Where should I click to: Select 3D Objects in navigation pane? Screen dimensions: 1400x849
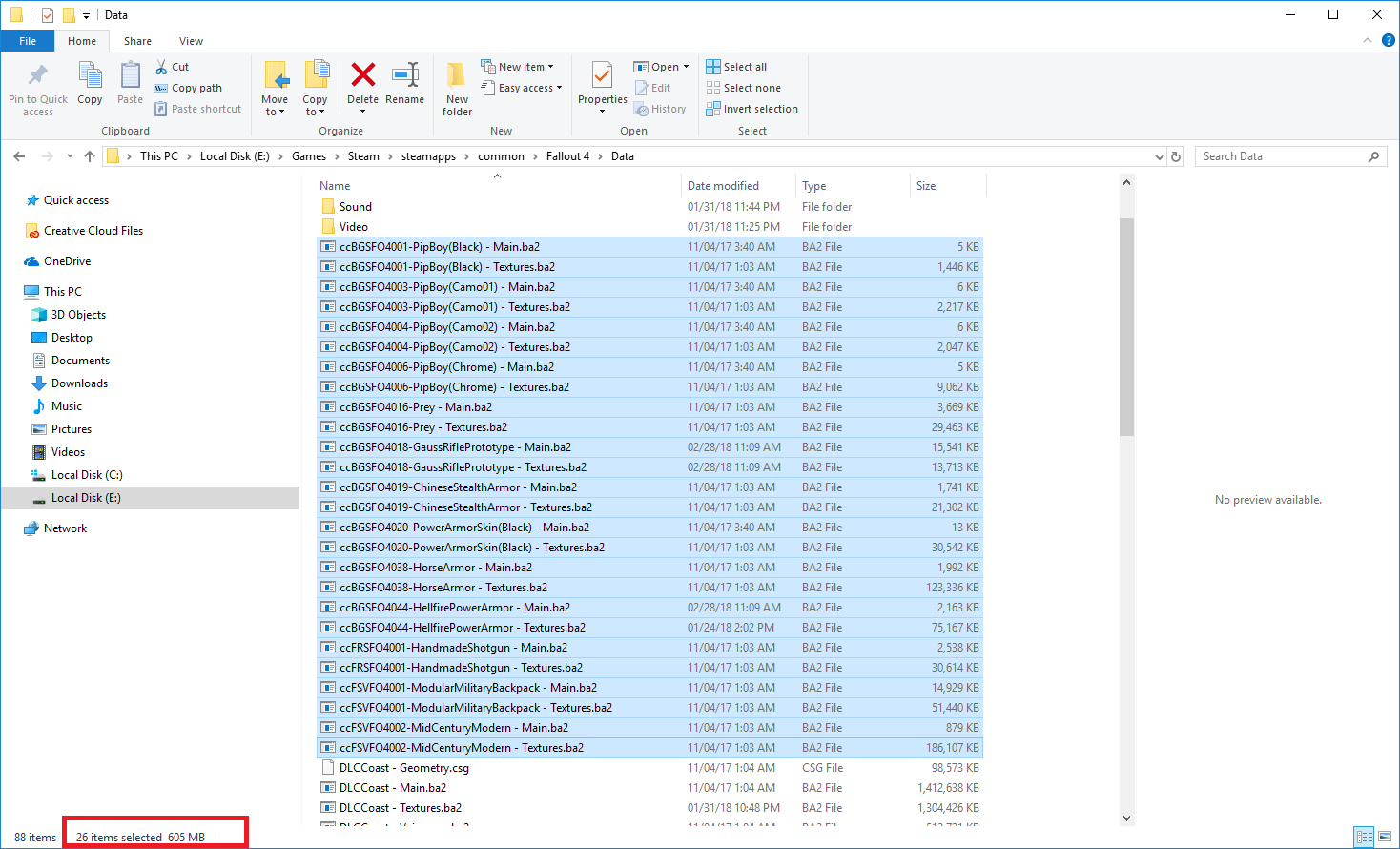(x=78, y=315)
